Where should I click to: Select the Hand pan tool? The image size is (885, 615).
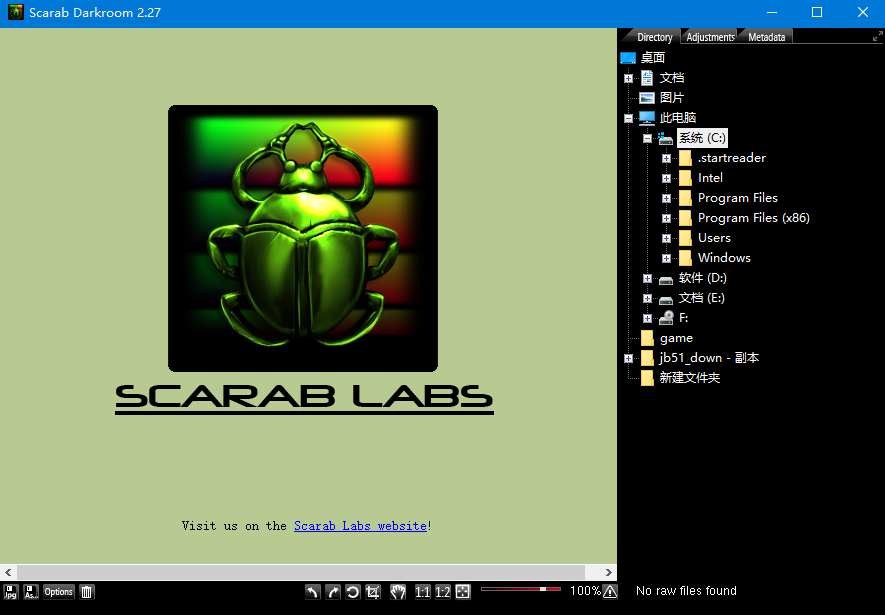point(398,591)
